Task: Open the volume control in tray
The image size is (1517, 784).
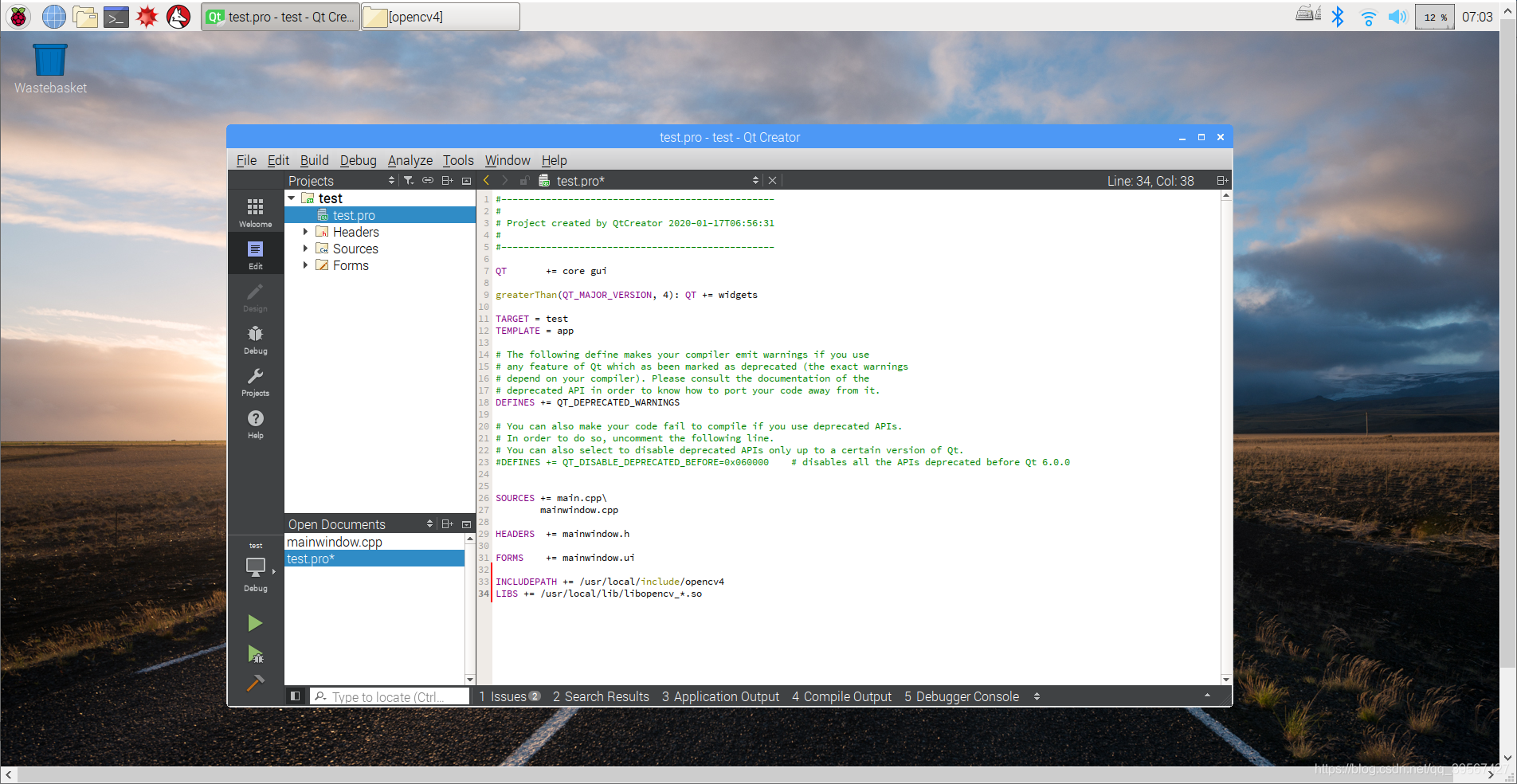Action: pyautogui.click(x=1397, y=17)
